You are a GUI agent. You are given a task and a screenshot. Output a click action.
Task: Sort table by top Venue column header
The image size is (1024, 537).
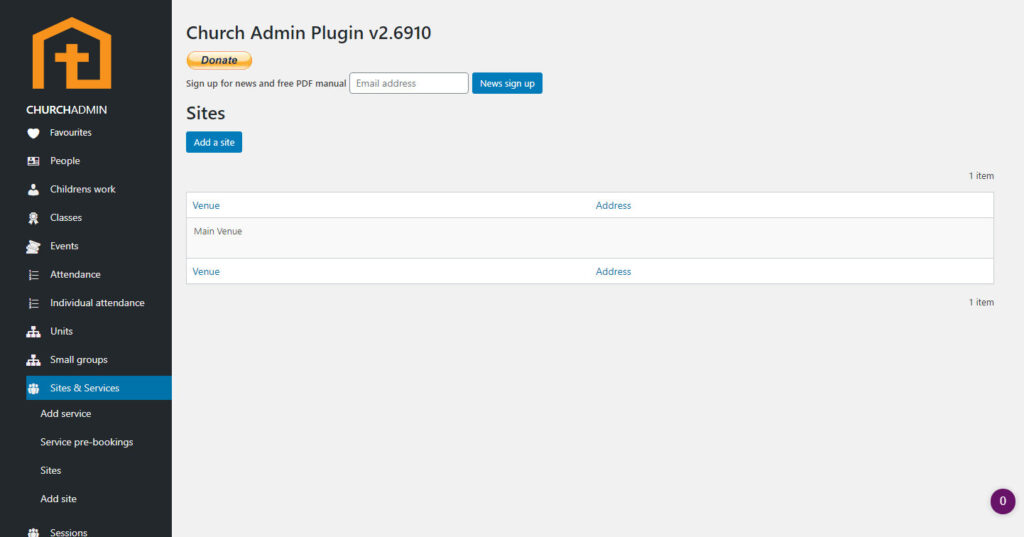click(206, 205)
